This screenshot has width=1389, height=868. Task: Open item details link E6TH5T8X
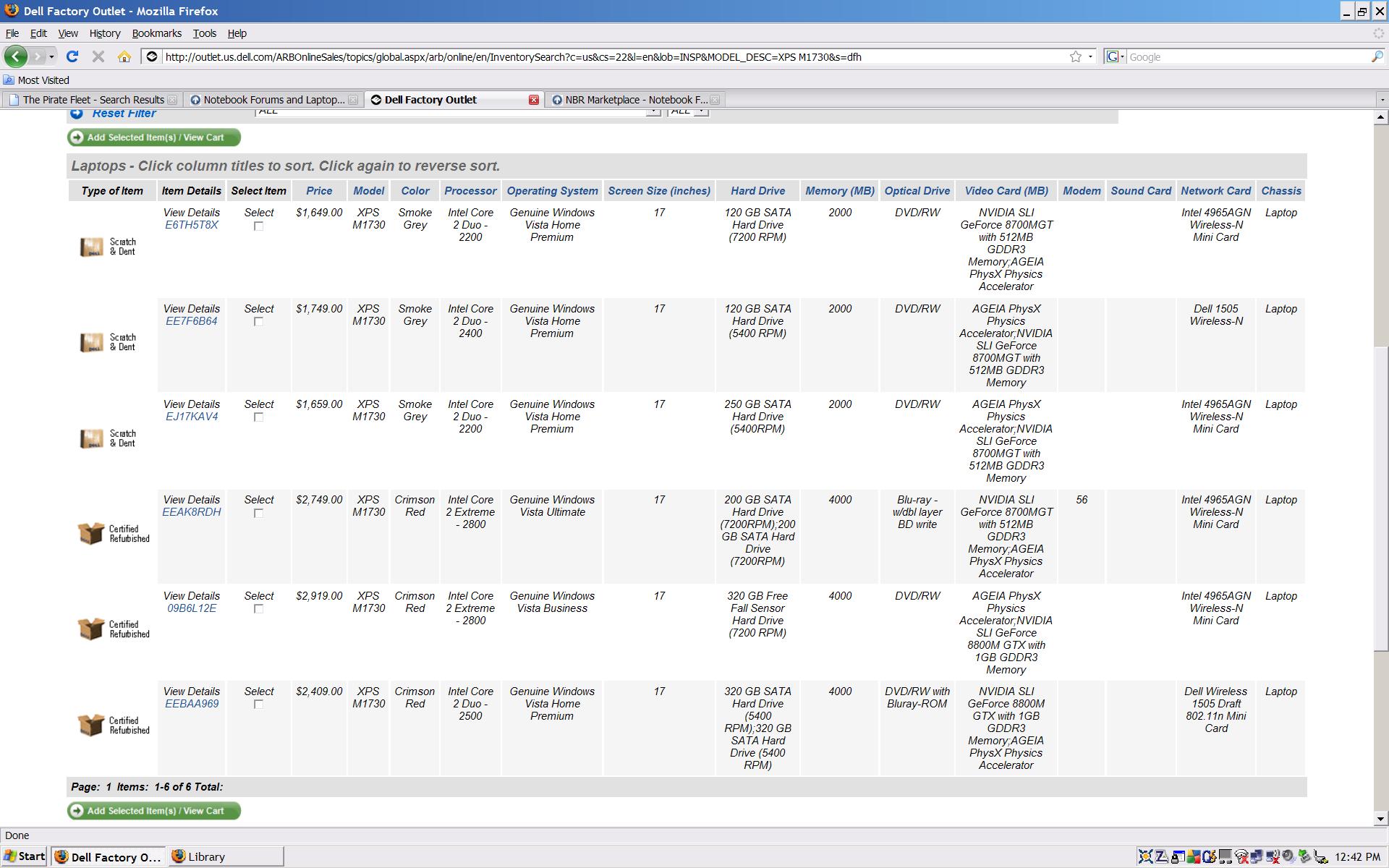(x=191, y=225)
